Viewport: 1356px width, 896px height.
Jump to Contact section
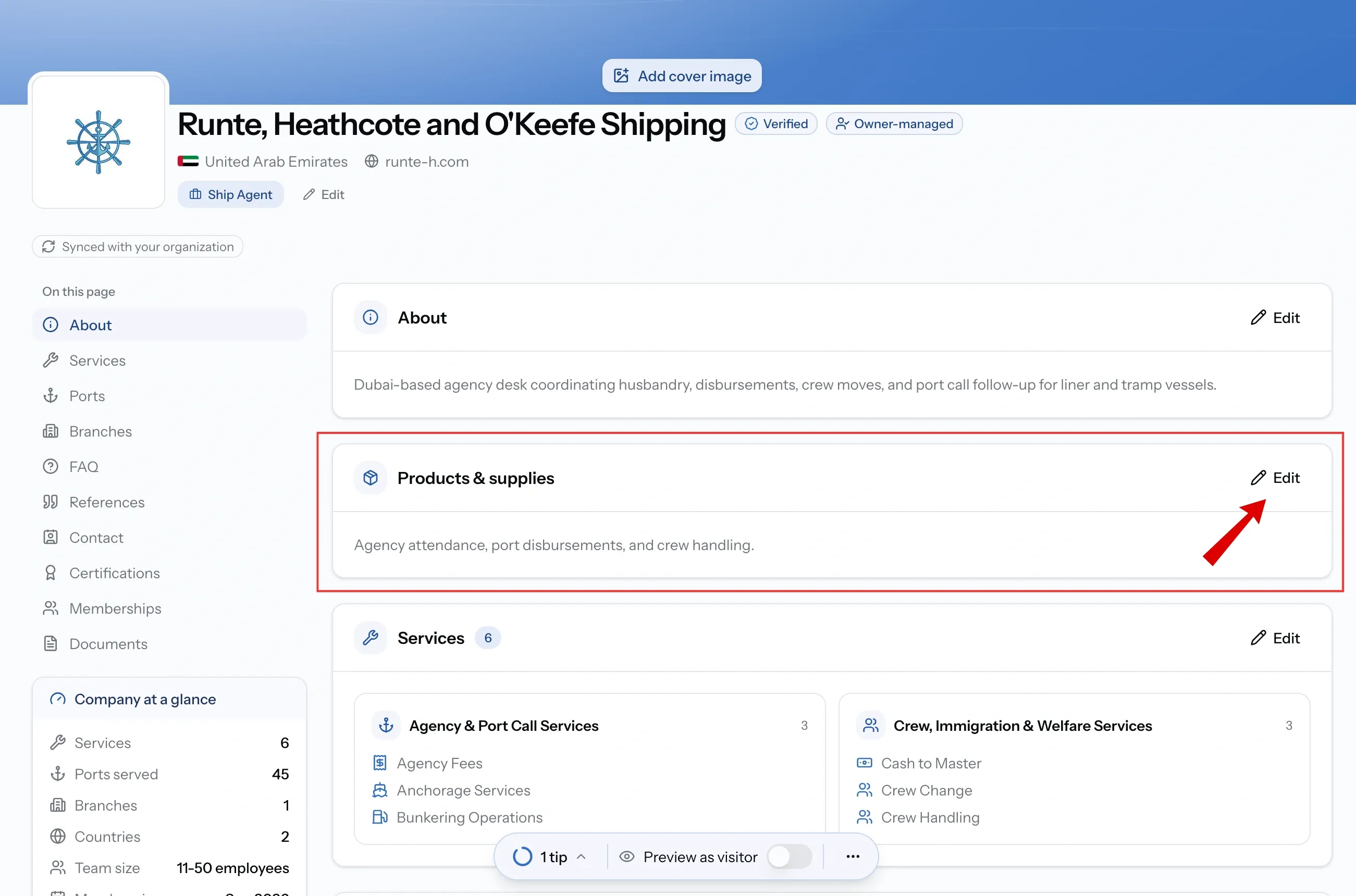(x=170, y=538)
